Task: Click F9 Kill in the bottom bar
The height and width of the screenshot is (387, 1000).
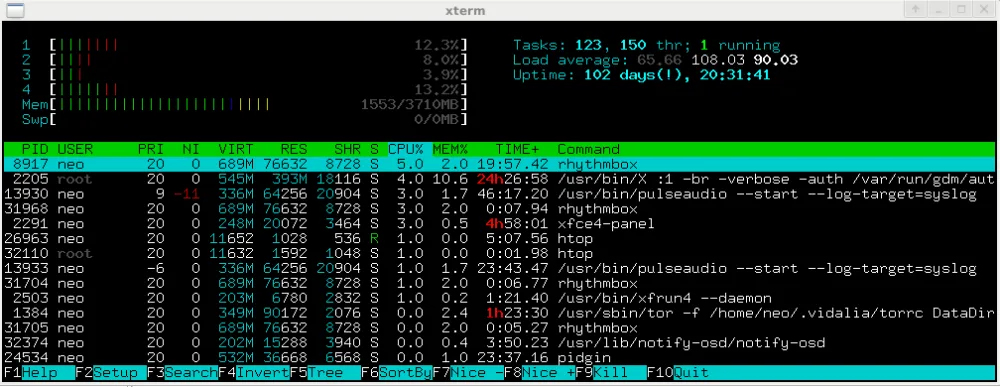Action: 611,373
